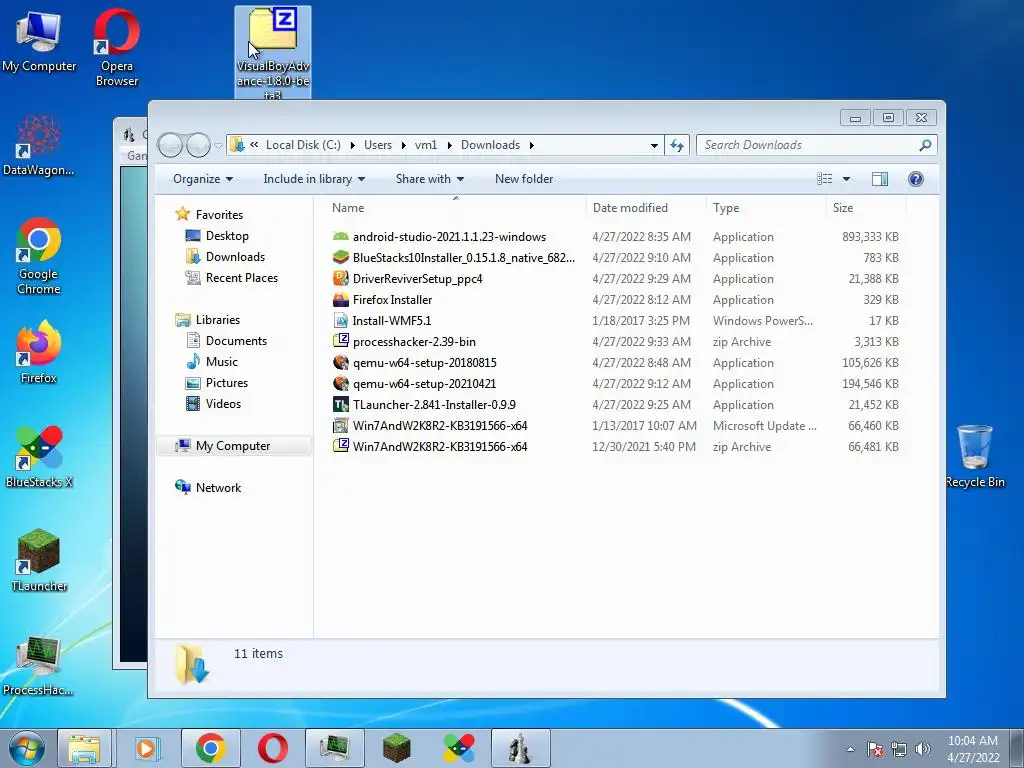Open the Recycle Bin
1024x768 pixels.
coord(974,456)
